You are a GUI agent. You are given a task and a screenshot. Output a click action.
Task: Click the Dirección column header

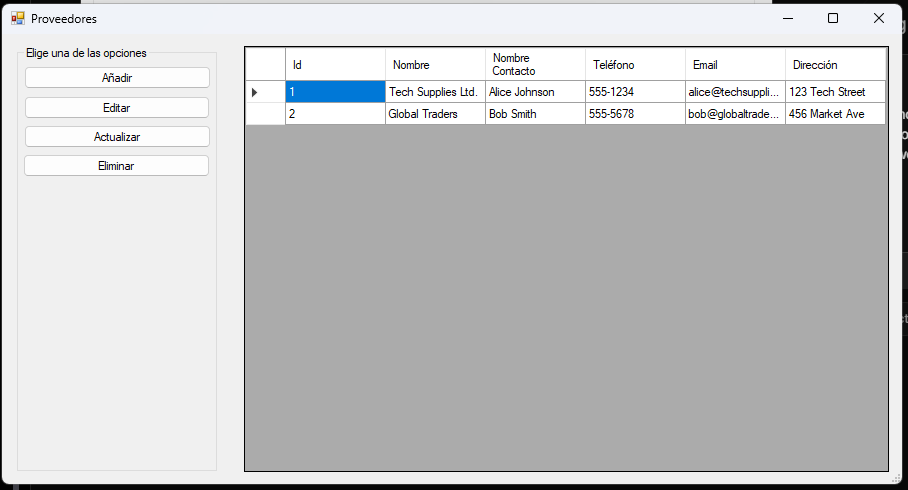coord(835,65)
